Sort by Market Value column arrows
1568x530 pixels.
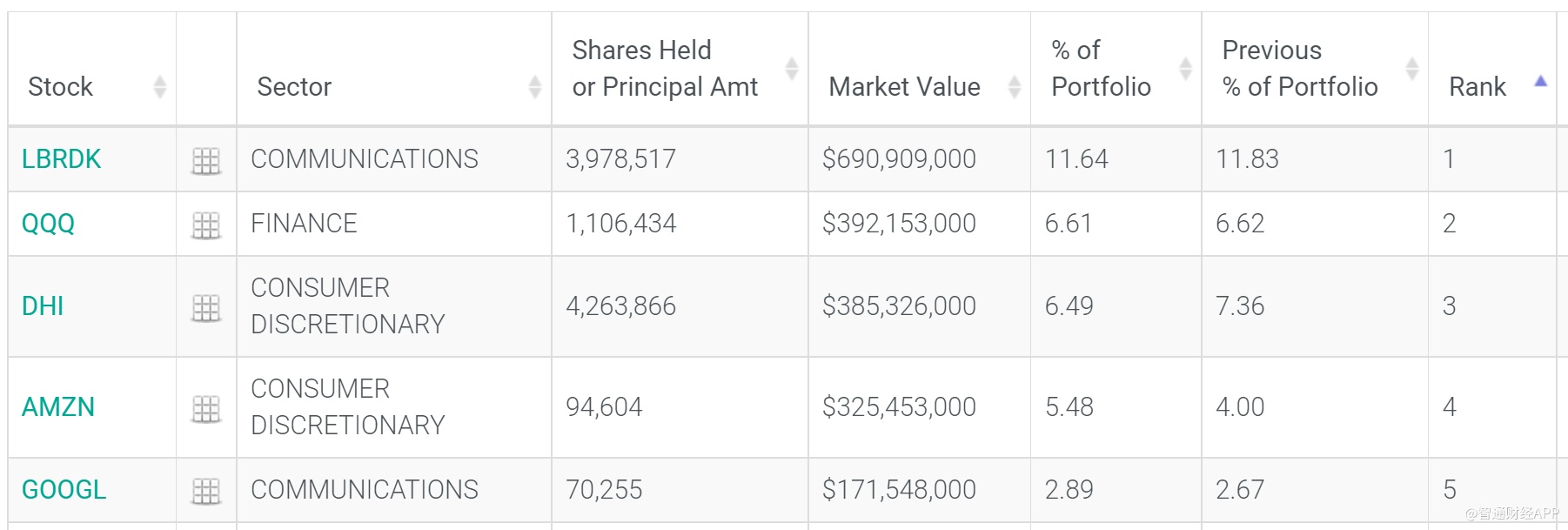point(1014,87)
